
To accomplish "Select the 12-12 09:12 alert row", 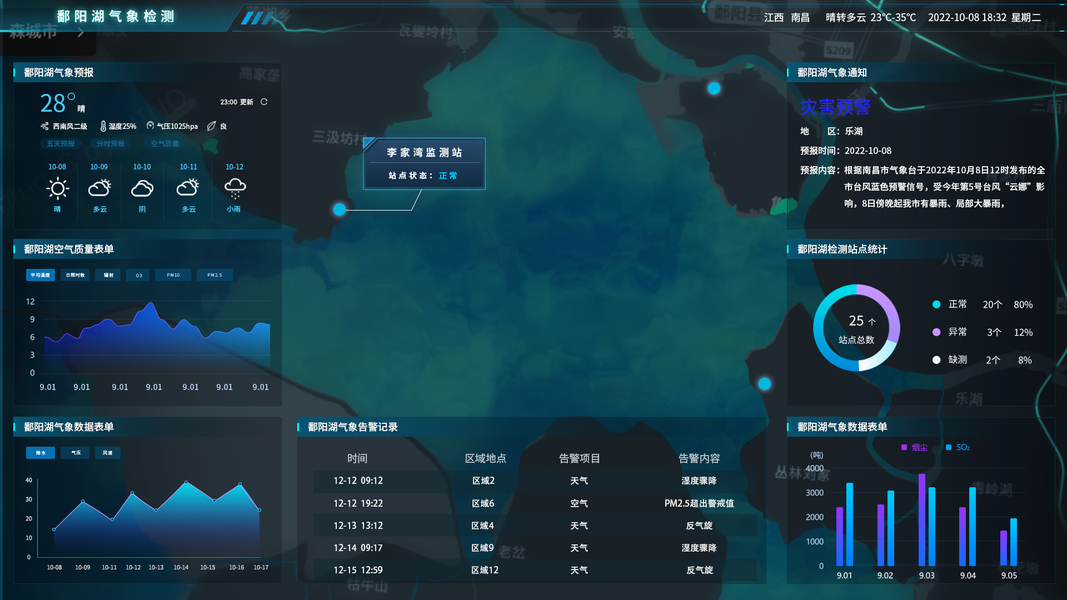I will tap(535, 481).
